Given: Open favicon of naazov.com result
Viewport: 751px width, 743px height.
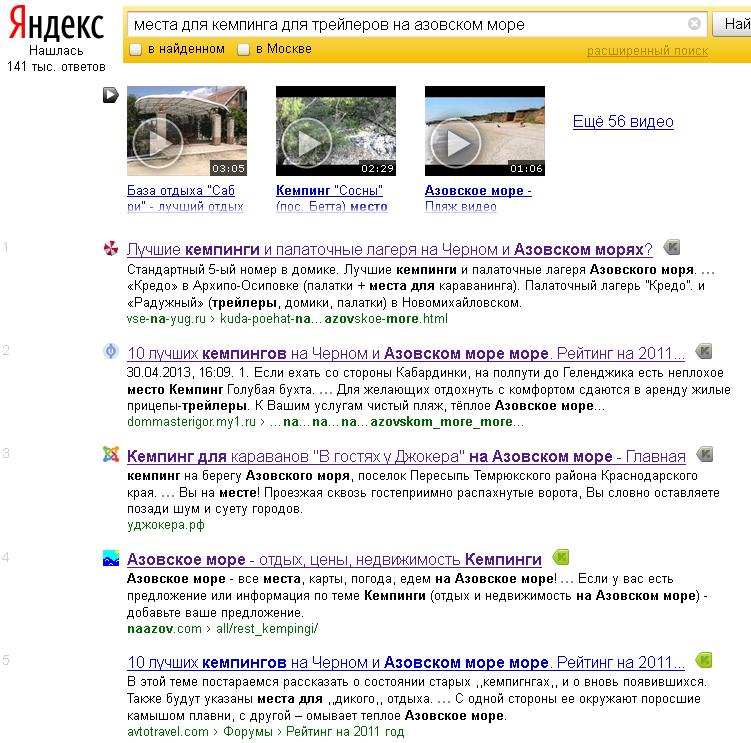Looking at the screenshot, I should pyautogui.click(x=111, y=558).
